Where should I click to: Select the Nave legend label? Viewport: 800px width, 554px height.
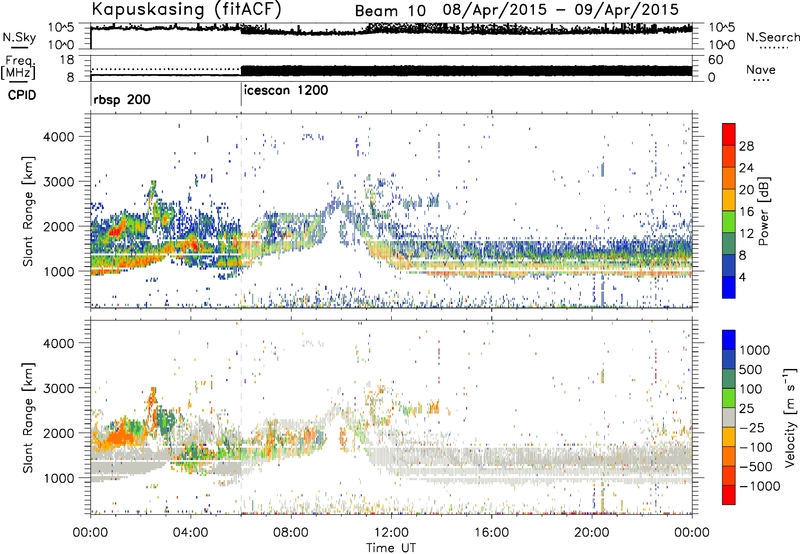(x=761, y=69)
